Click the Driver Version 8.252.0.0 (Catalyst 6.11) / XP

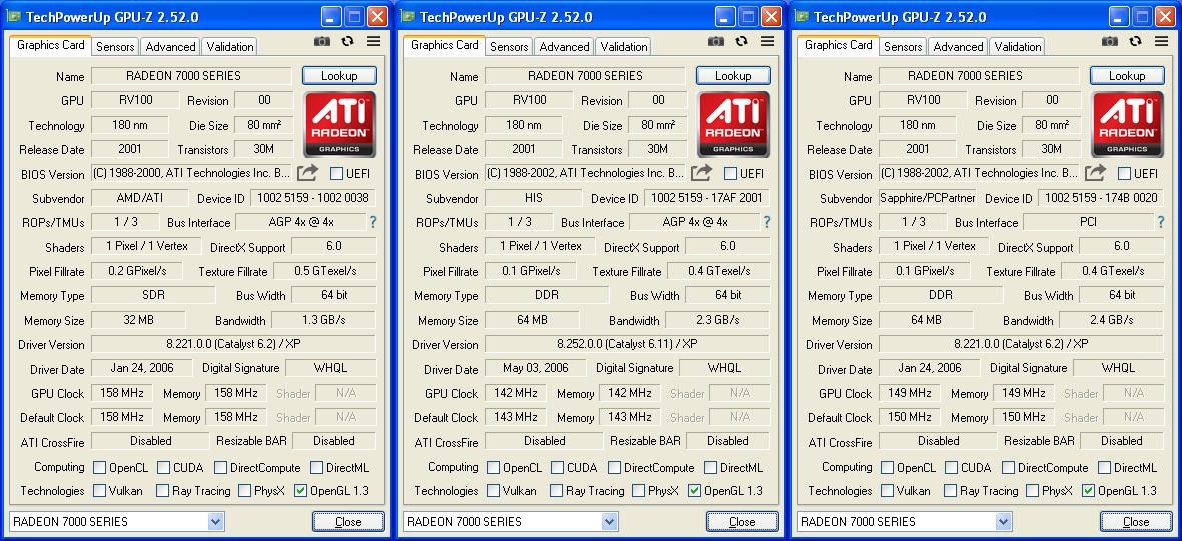pos(627,344)
